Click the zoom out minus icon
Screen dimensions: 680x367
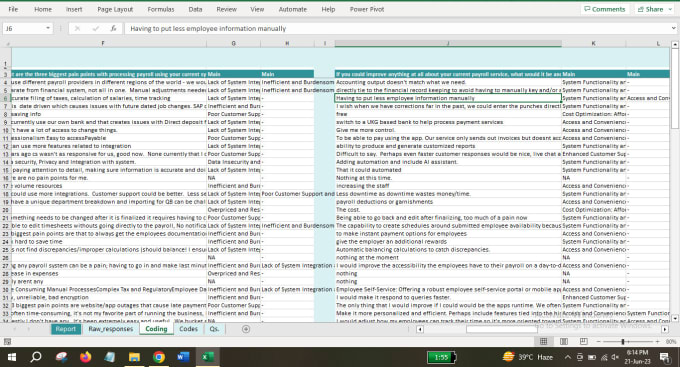coord(599,342)
